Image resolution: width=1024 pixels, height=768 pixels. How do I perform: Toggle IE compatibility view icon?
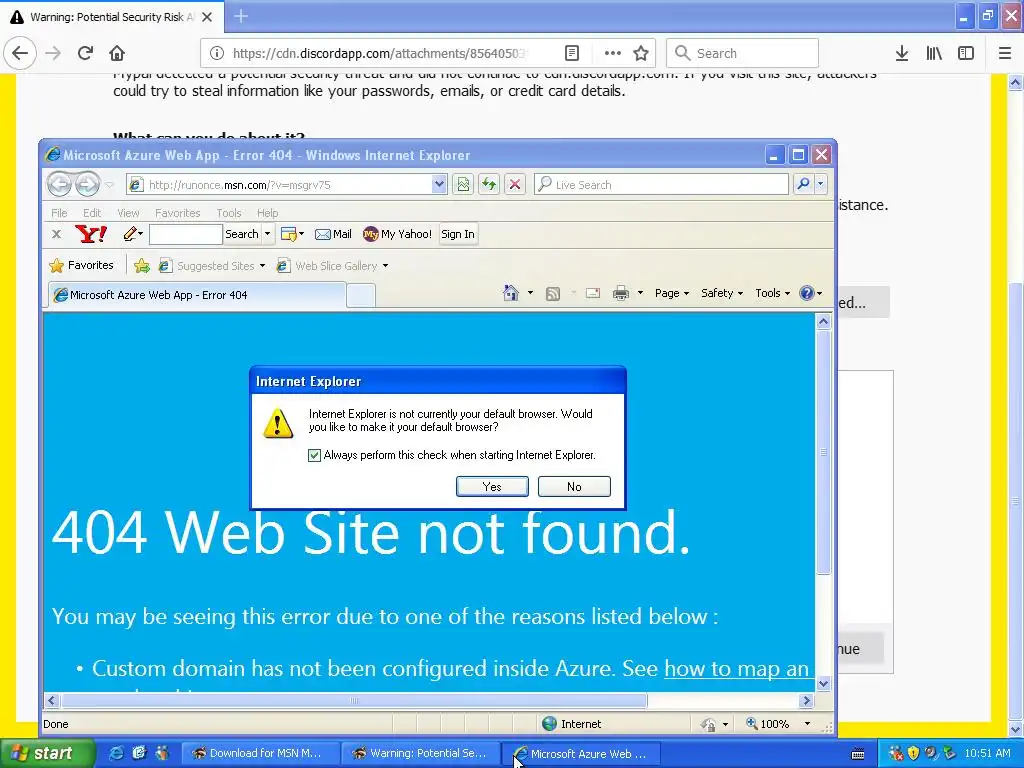coord(463,185)
